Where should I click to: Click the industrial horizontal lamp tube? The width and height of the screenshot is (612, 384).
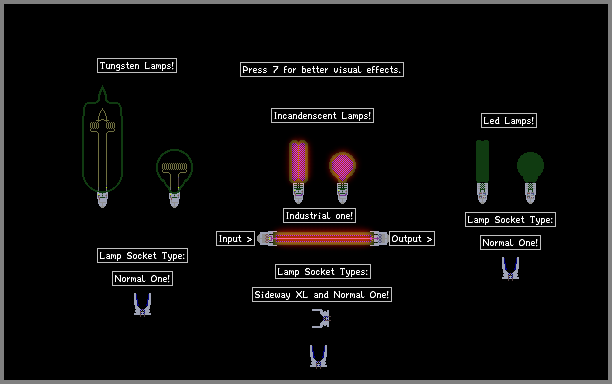click(x=322, y=238)
